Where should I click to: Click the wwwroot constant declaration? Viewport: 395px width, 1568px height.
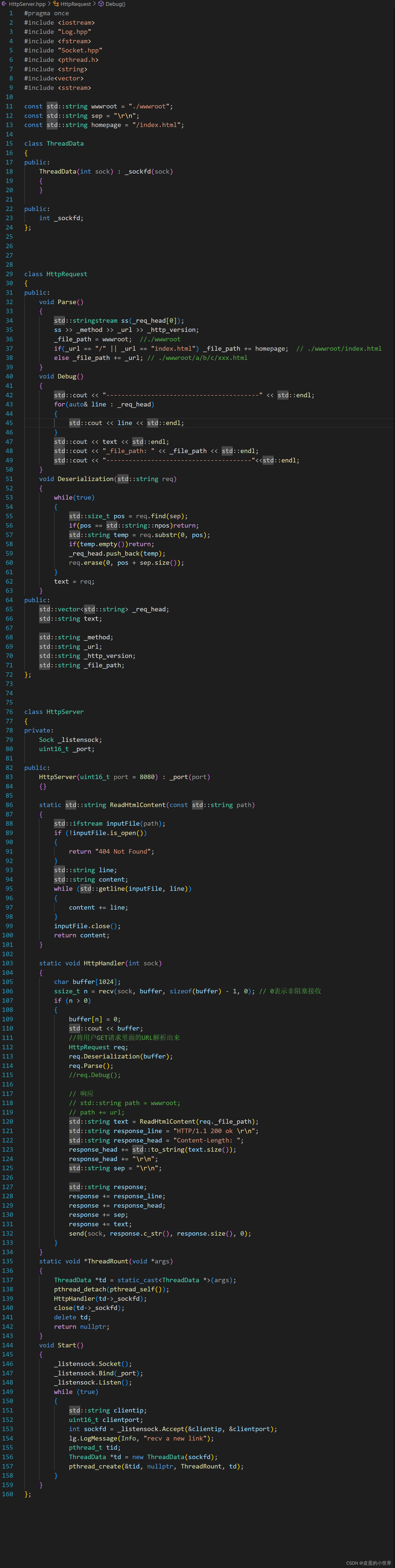[99, 107]
